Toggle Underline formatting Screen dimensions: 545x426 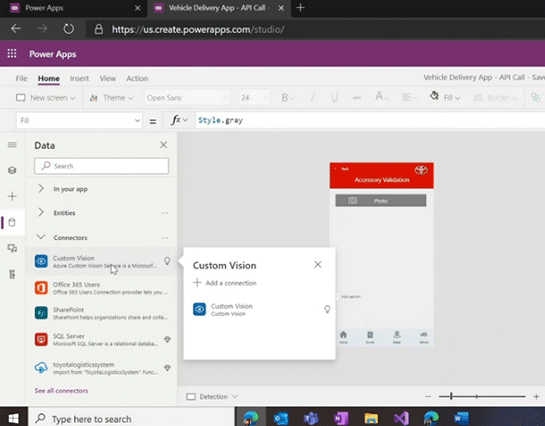pos(335,98)
